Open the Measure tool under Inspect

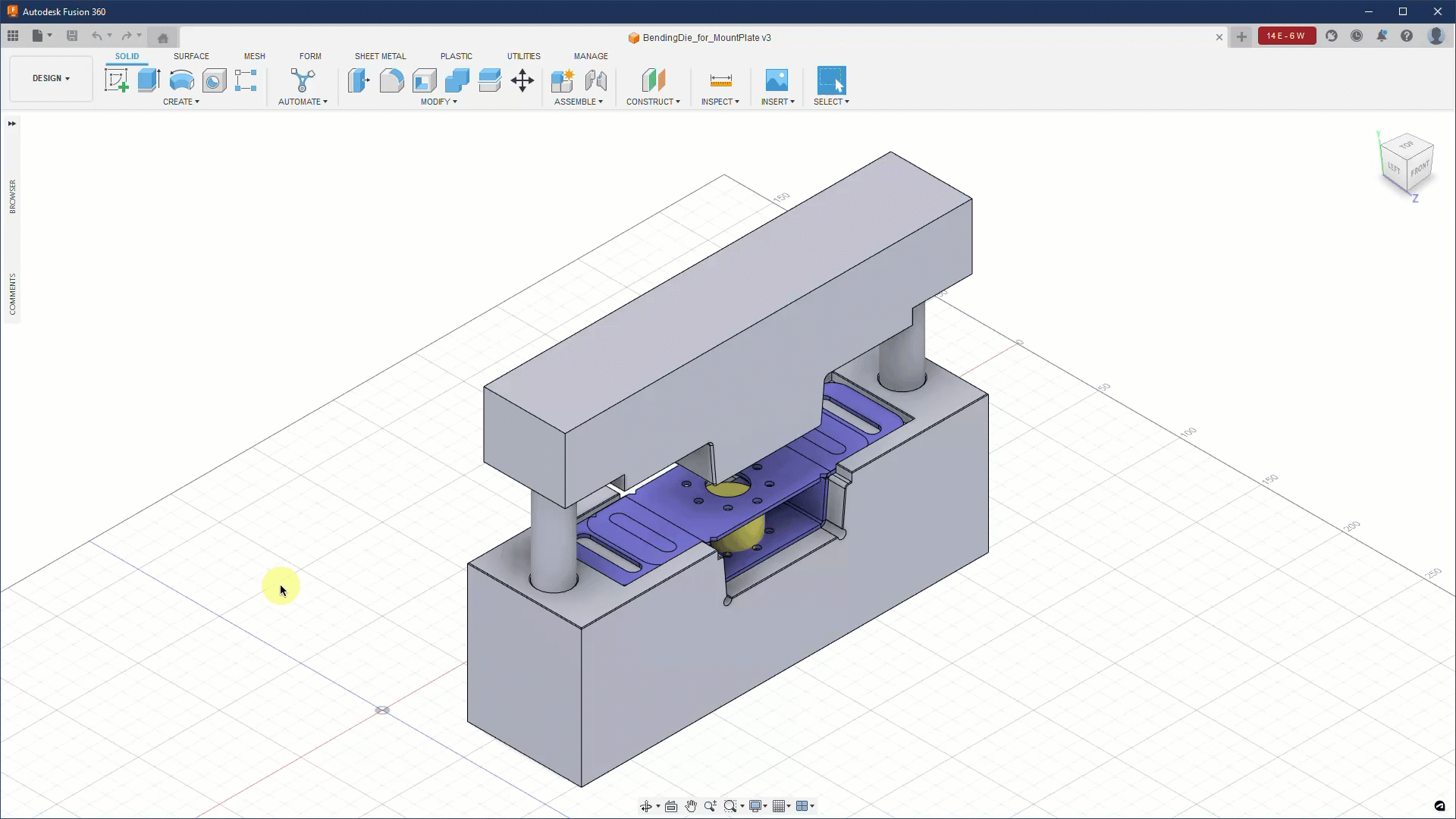720,80
